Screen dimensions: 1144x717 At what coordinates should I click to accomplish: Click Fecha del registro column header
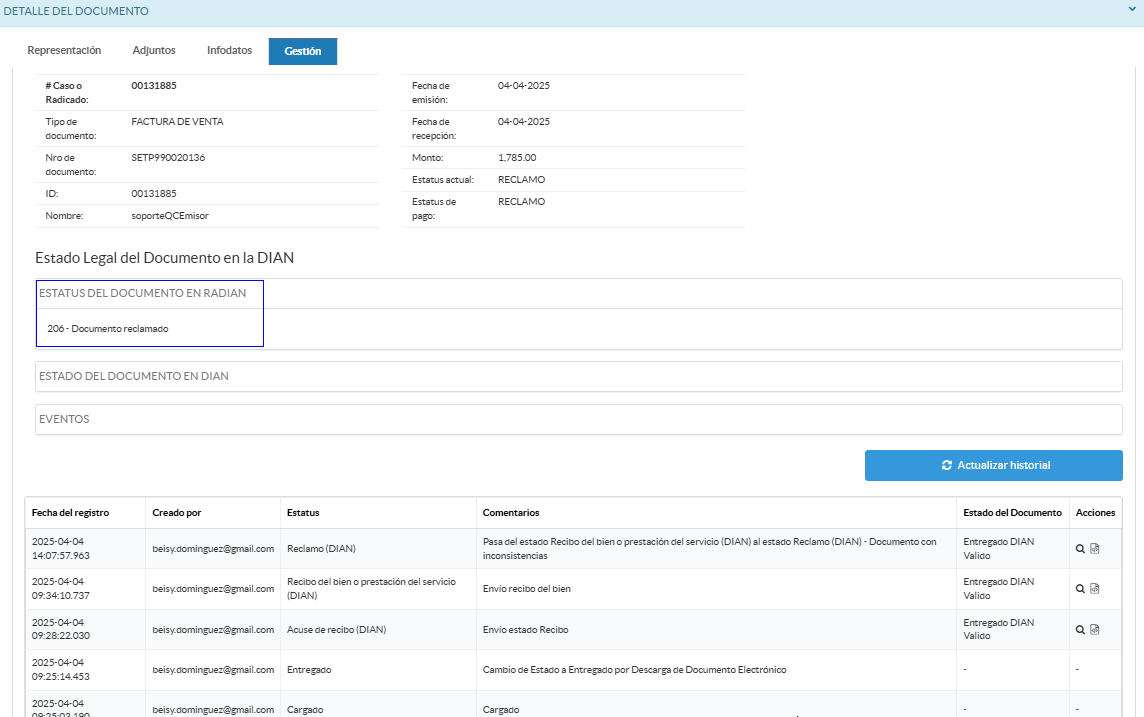tap(70, 513)
